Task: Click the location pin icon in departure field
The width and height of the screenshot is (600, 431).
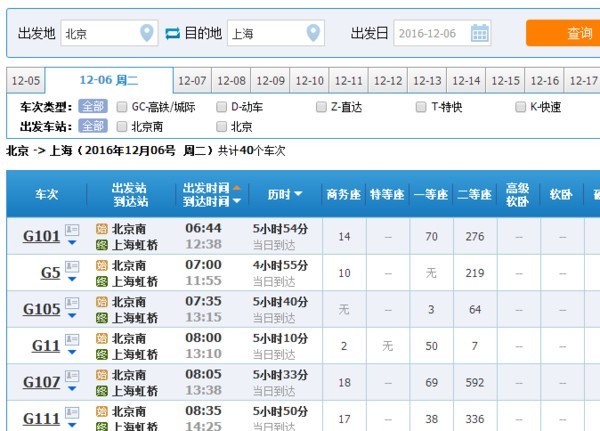Action: tap(147, 33)
